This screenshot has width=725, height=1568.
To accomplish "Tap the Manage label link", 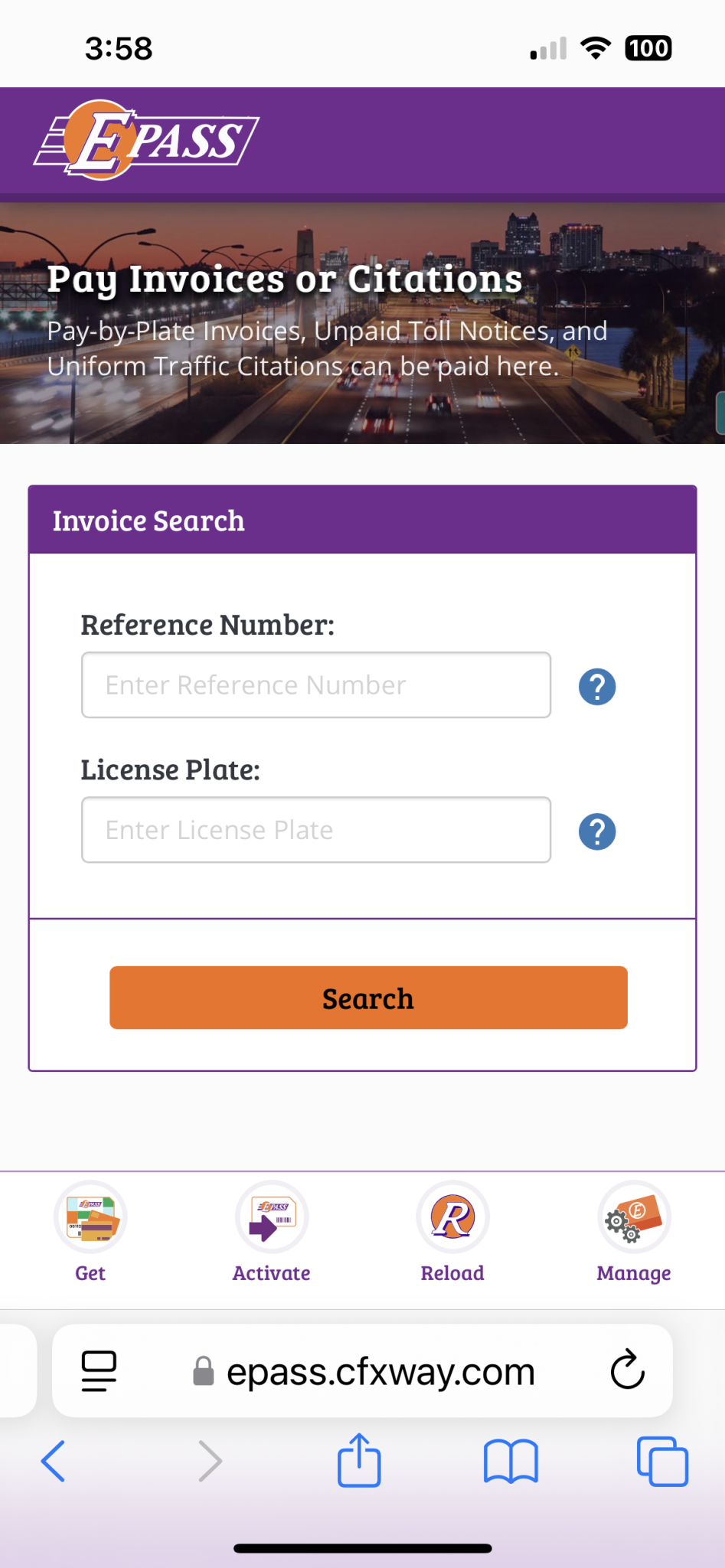I will (634, 1273).
